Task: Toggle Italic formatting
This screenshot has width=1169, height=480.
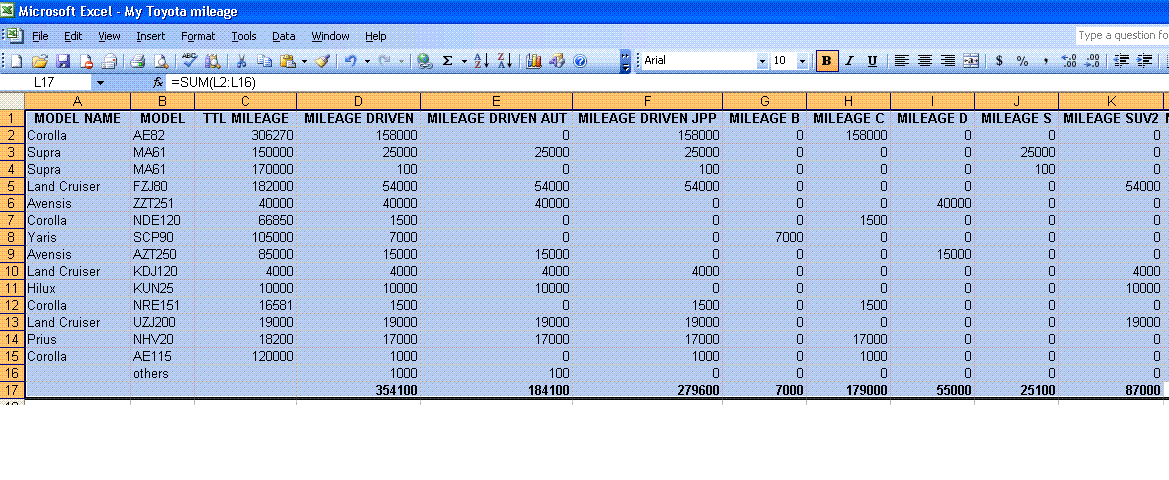Action: pyautogui.click(x=848, y=61)
